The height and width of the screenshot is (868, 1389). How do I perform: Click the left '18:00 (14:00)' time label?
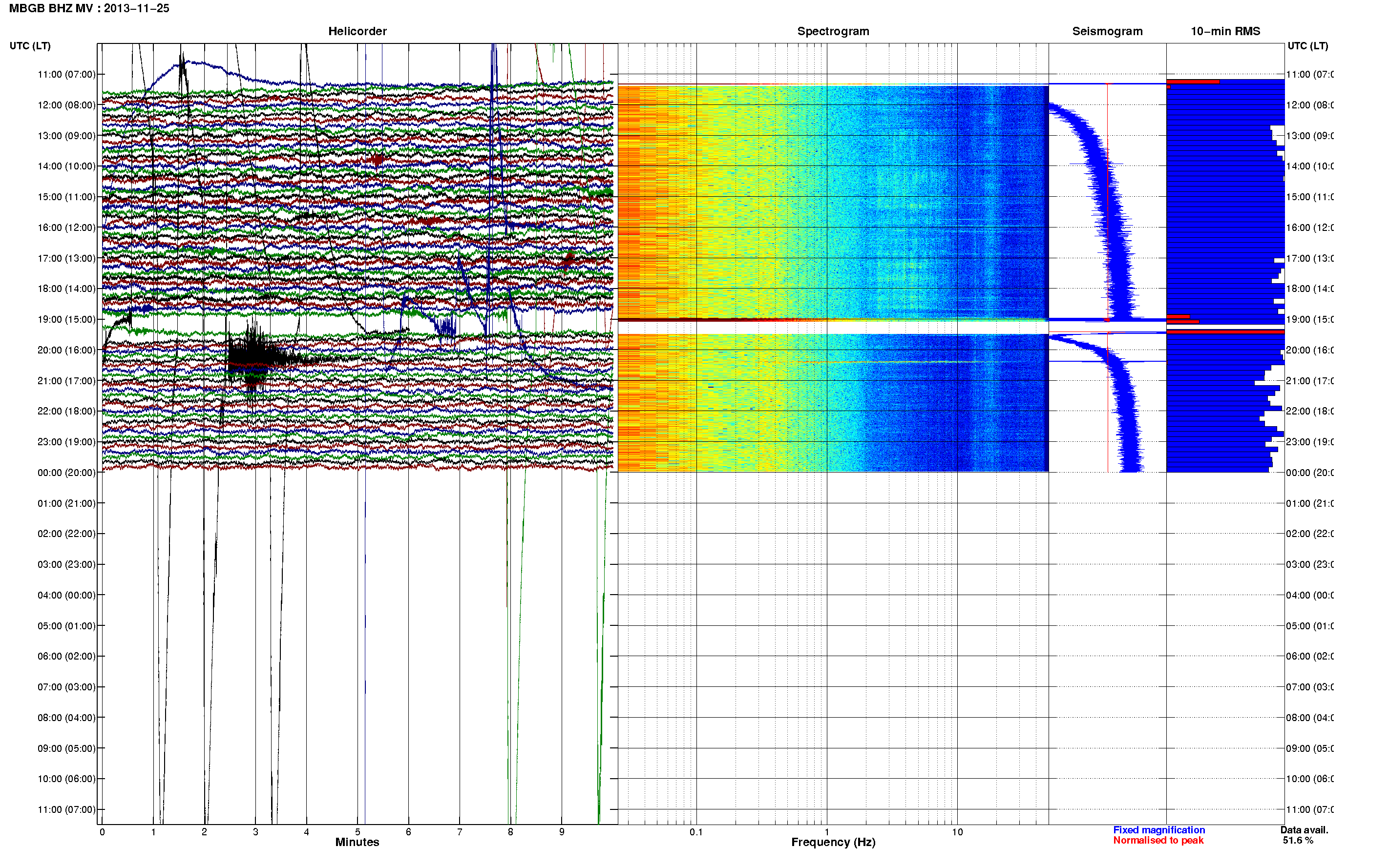(x=66, y=289)
